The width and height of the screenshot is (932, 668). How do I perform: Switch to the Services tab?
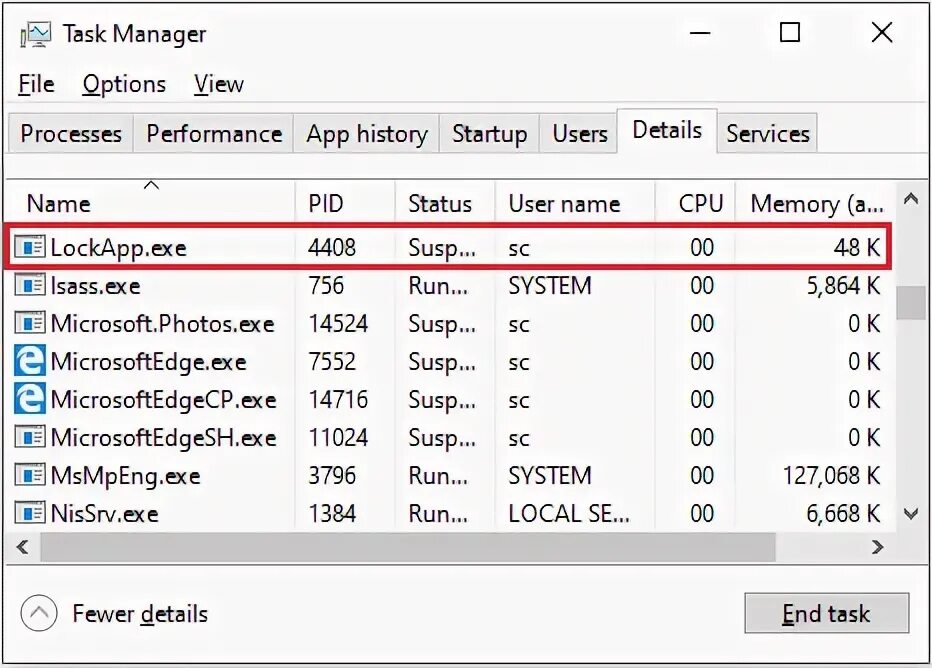click(767, 134)
